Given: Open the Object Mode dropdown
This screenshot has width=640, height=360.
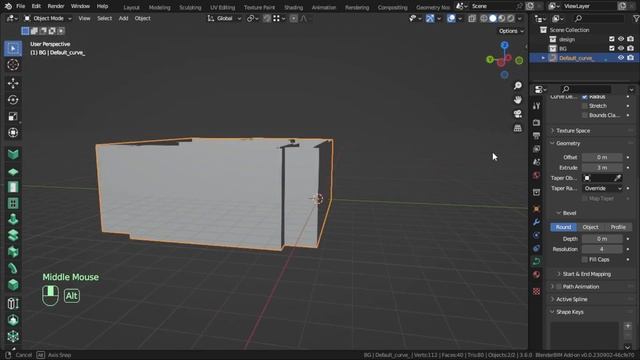Looking at the screenshot, I should click(x=47, y=18).
